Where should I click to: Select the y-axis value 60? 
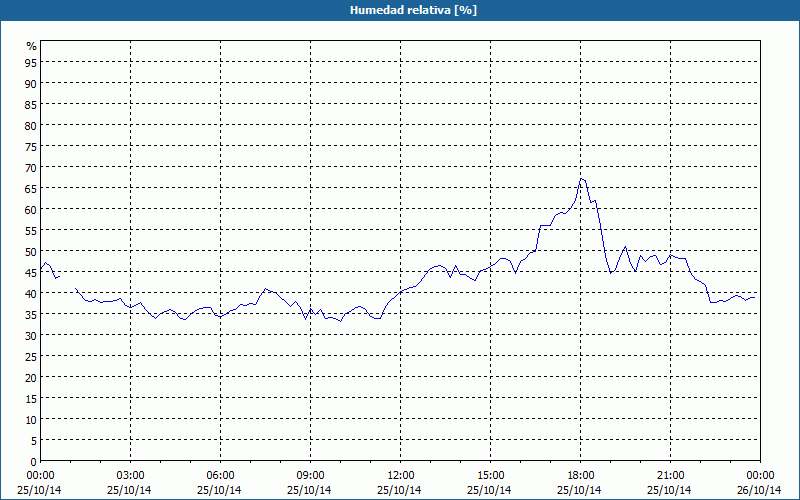coord(31,210)
